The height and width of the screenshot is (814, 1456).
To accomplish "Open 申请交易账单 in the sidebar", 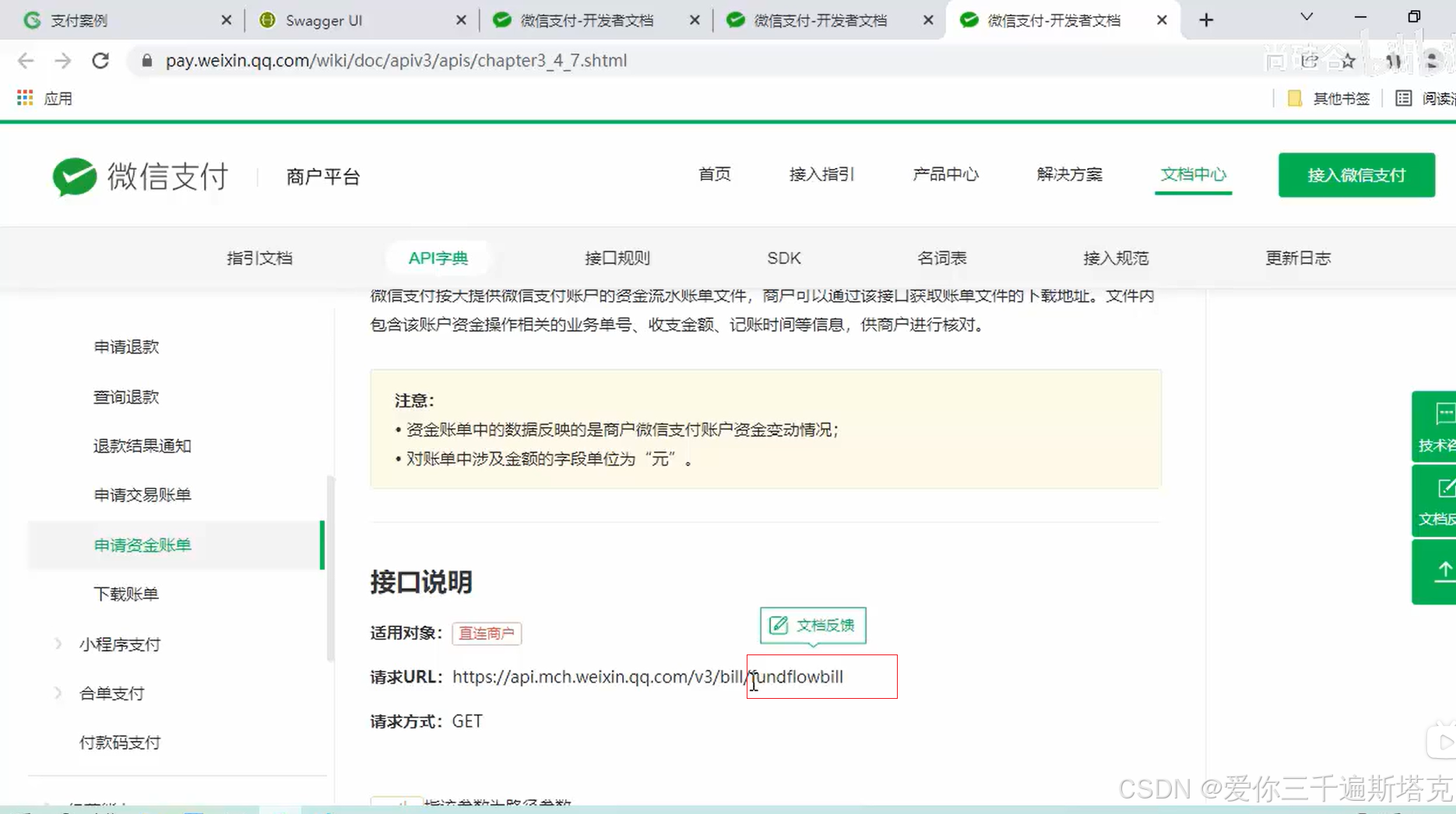I will click(142, 494).
